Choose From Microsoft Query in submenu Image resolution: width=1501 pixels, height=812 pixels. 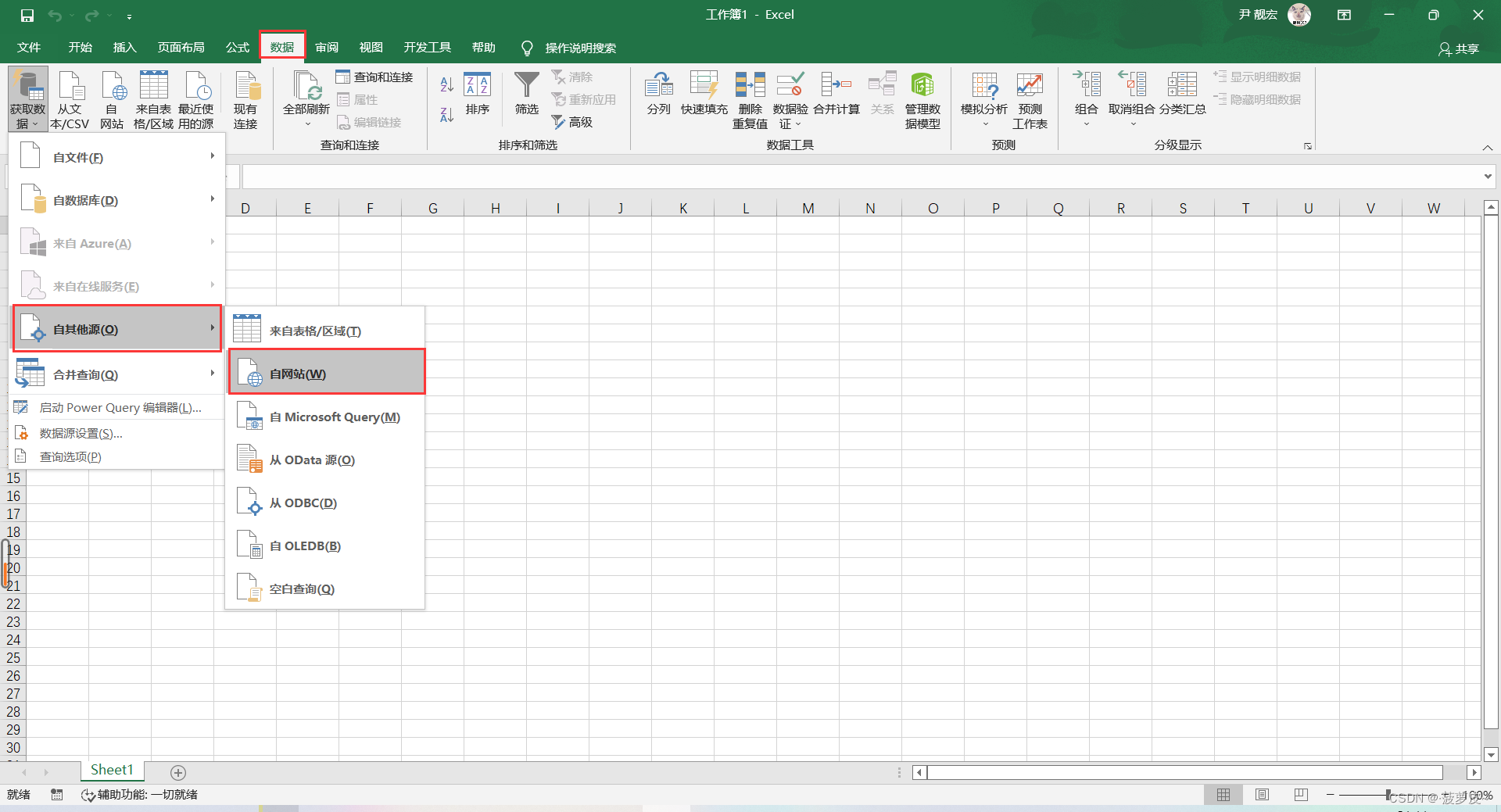tap(326, 417)
